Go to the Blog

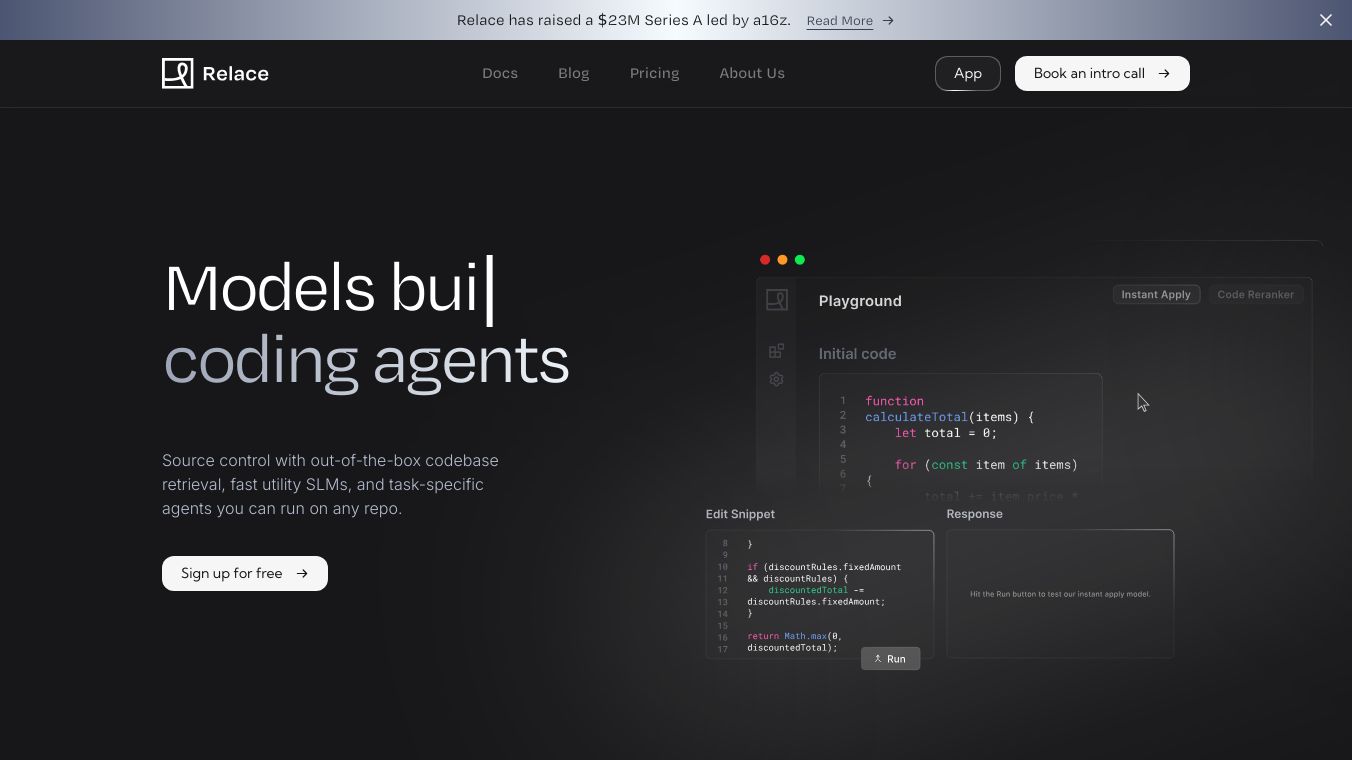pyautogui.click(x=574, y=73)
